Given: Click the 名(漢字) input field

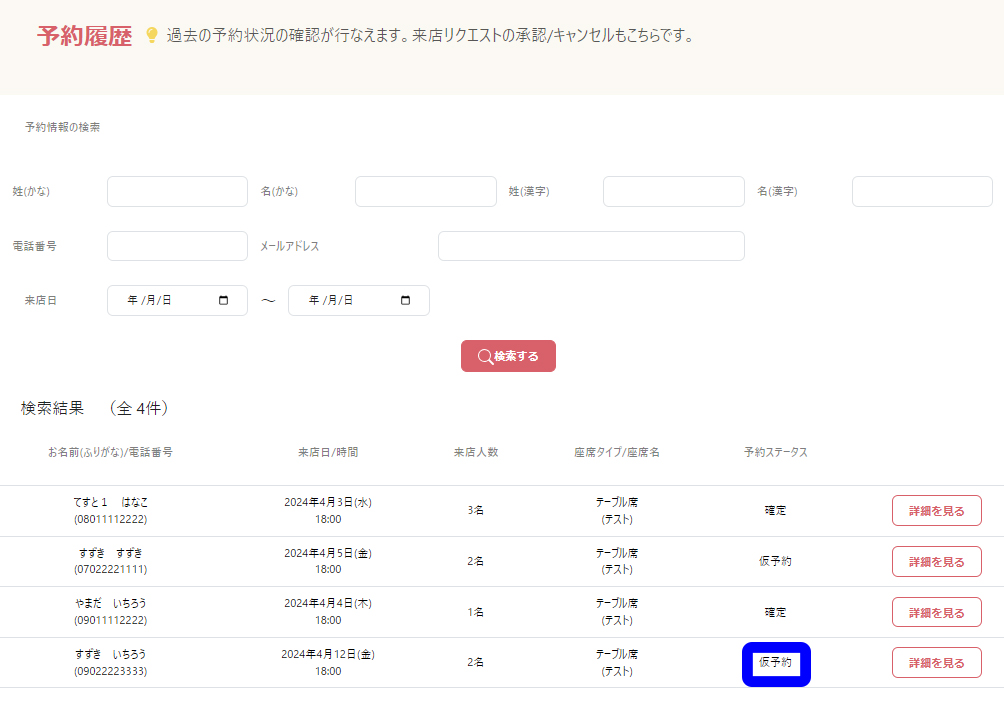Looking at the screenshot, I should 921,191.
